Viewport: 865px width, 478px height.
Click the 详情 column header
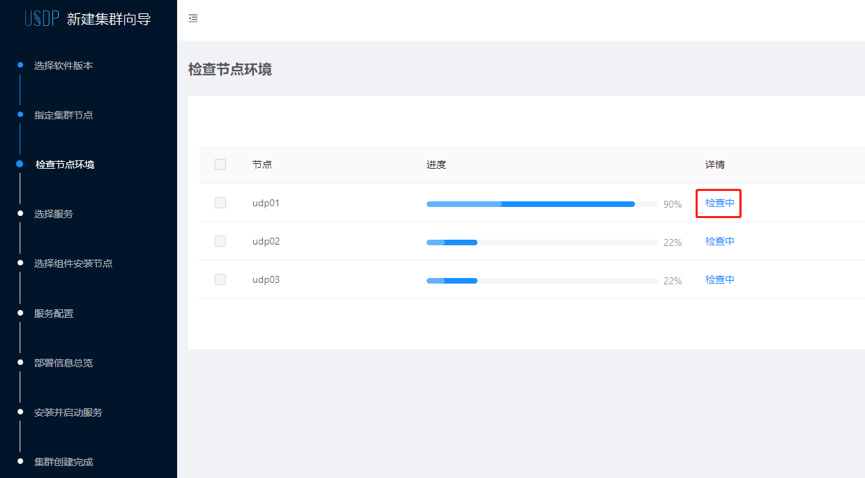click(715, 164)
